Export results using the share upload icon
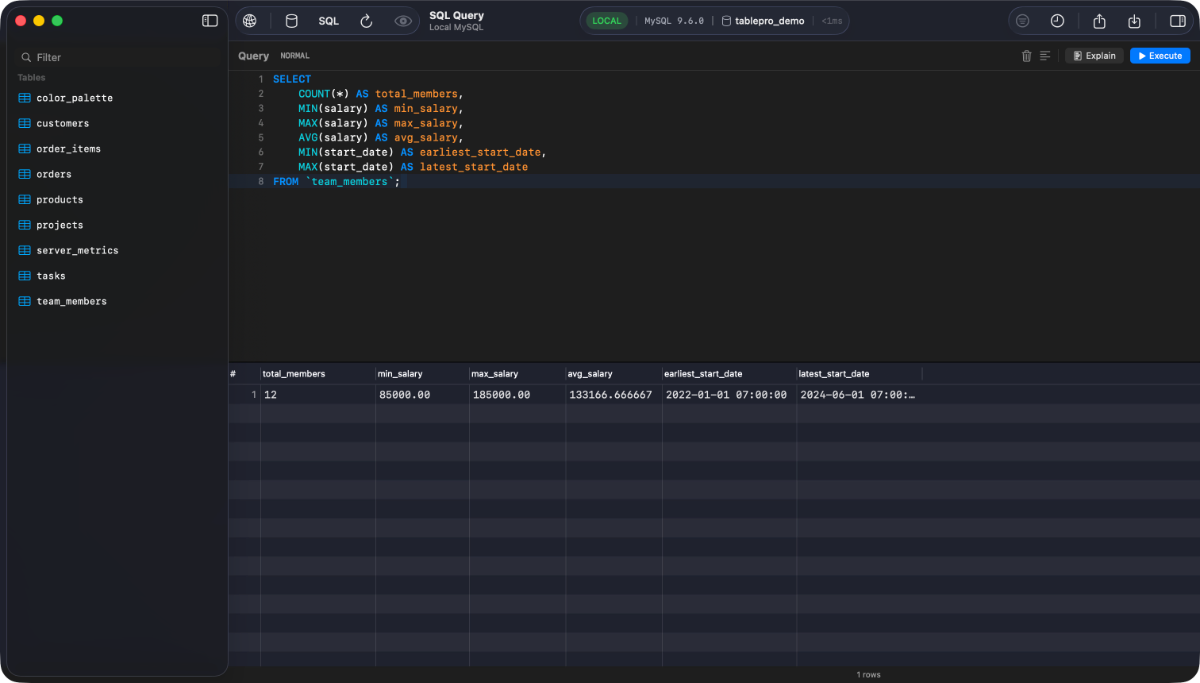The height and width of the screenshot is (683, 1200). 1098,20
